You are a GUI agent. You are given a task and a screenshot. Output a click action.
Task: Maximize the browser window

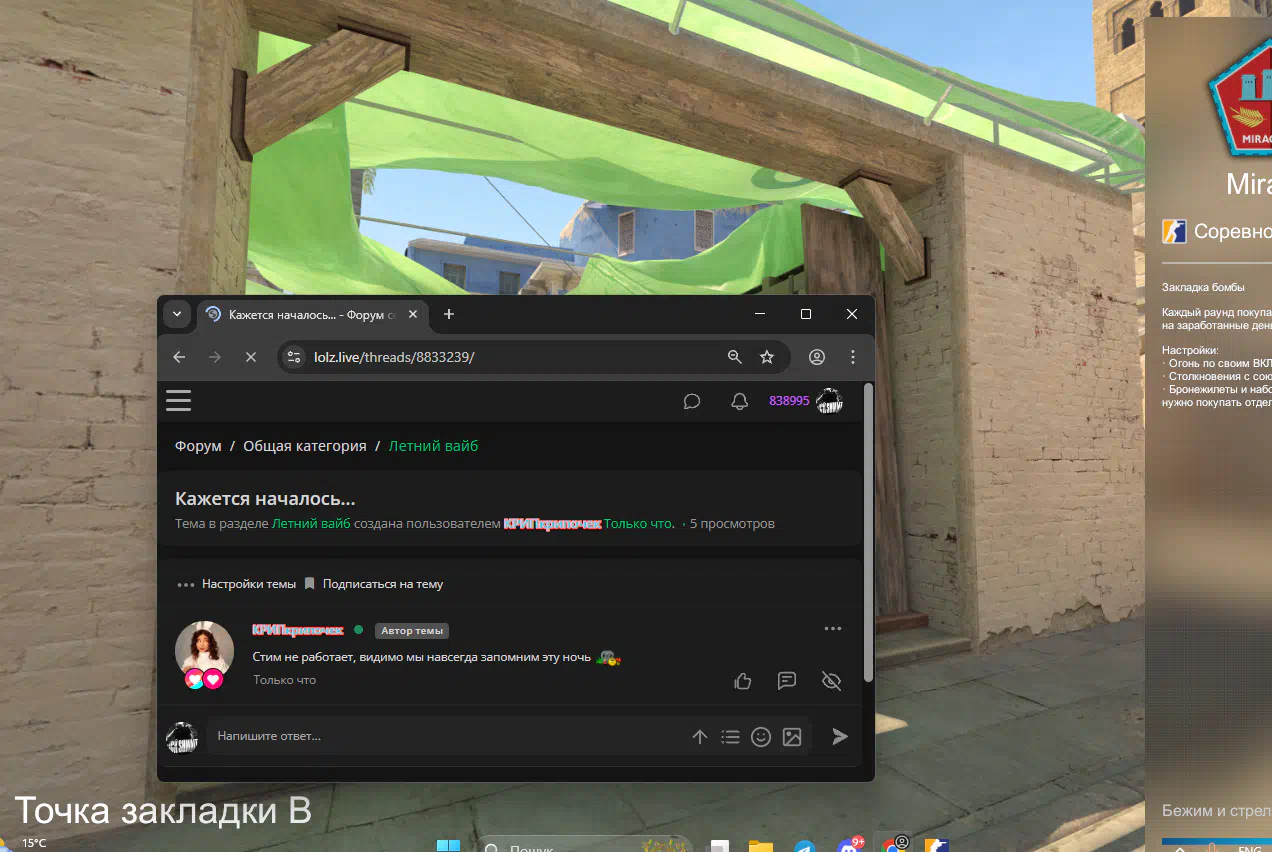(x=806, y=314)
